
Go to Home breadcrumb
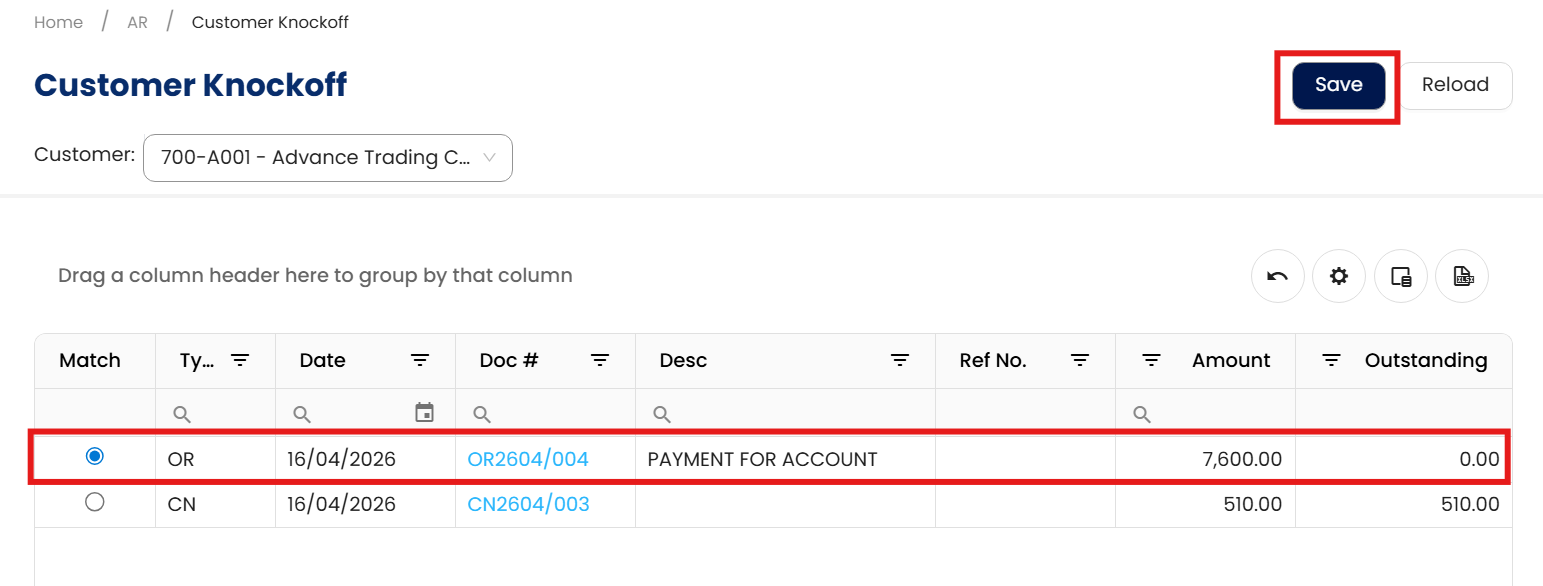58,22
